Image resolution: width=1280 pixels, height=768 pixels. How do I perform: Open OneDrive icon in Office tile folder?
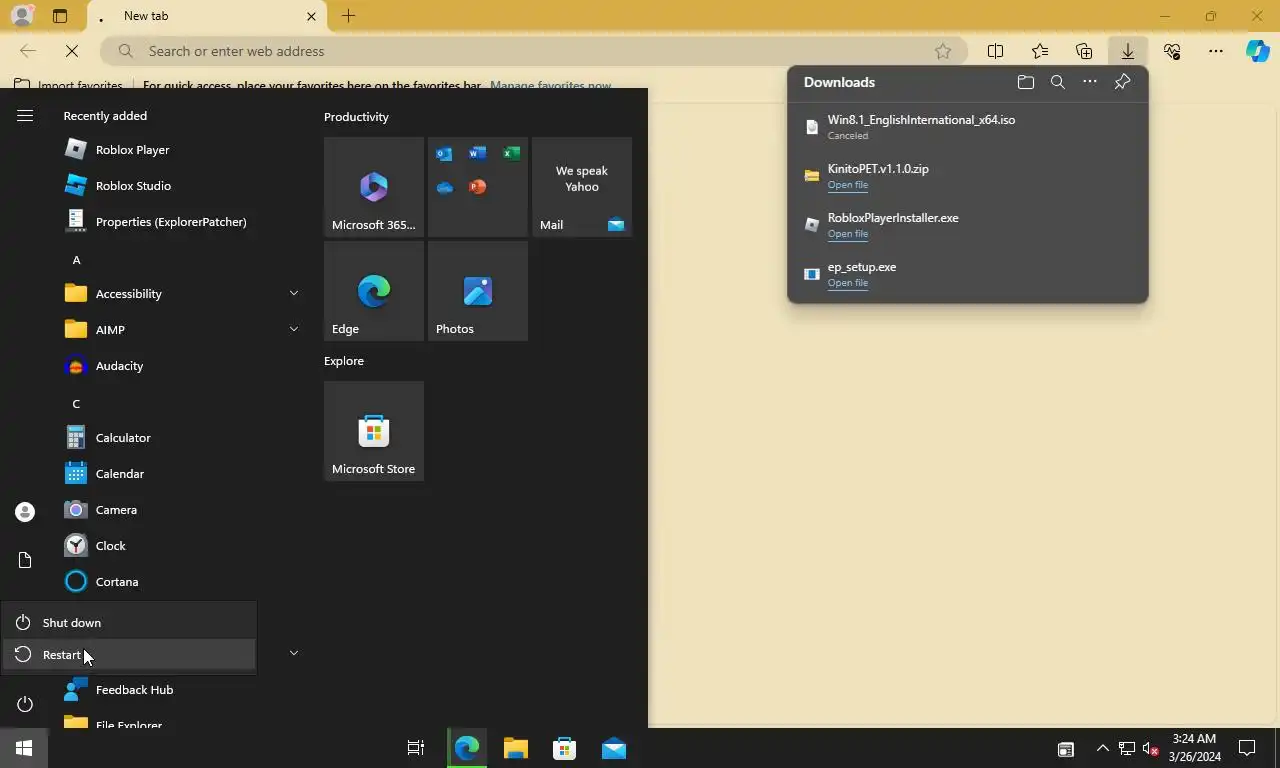point(444,187)
